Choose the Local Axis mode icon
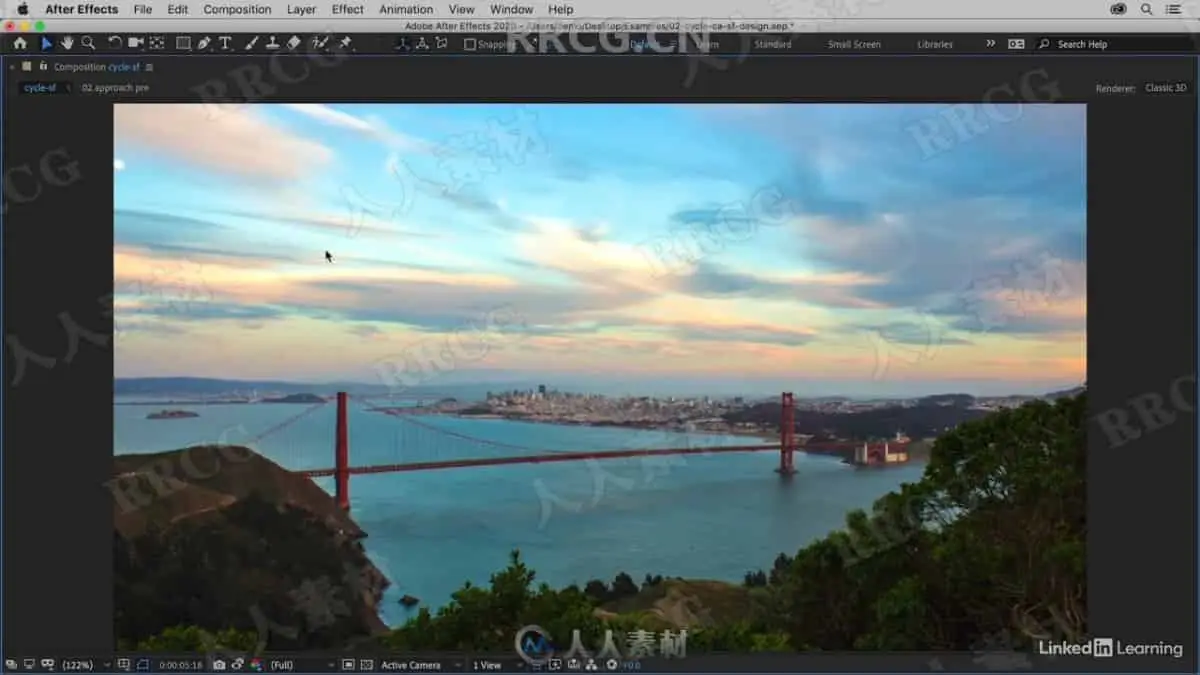 (402, 43)
